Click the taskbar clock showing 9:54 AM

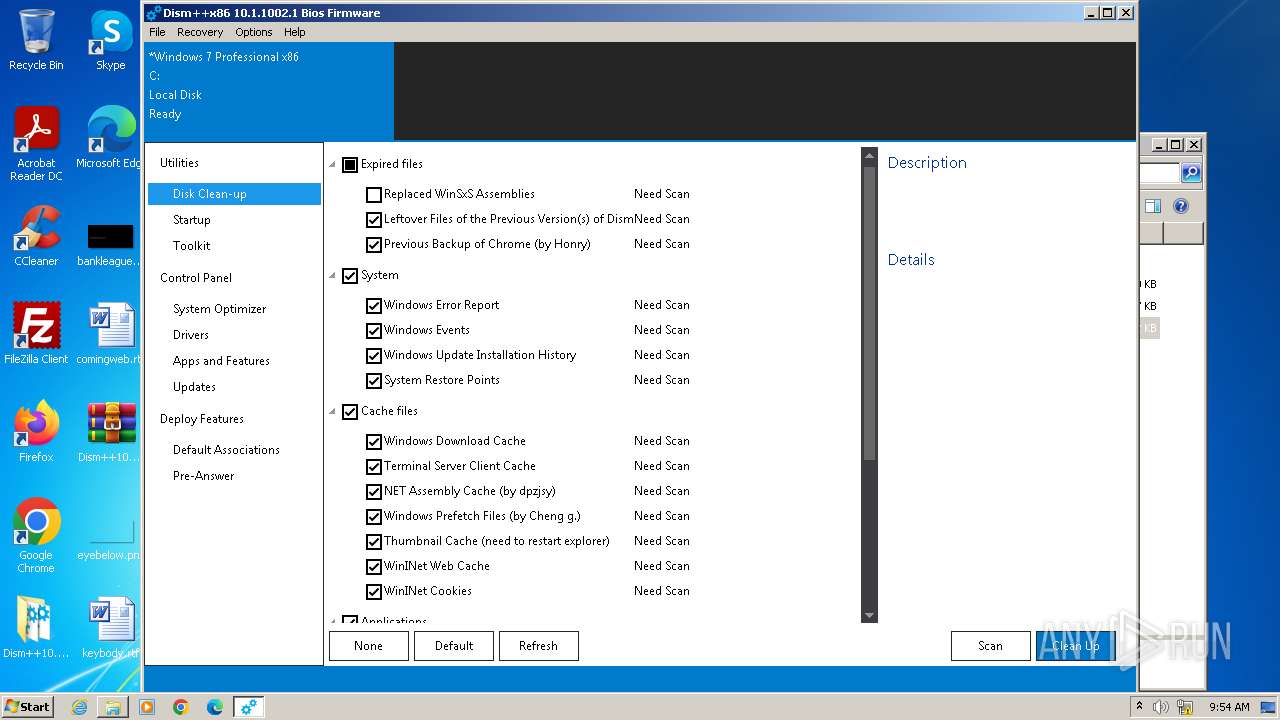point(1229,707)
